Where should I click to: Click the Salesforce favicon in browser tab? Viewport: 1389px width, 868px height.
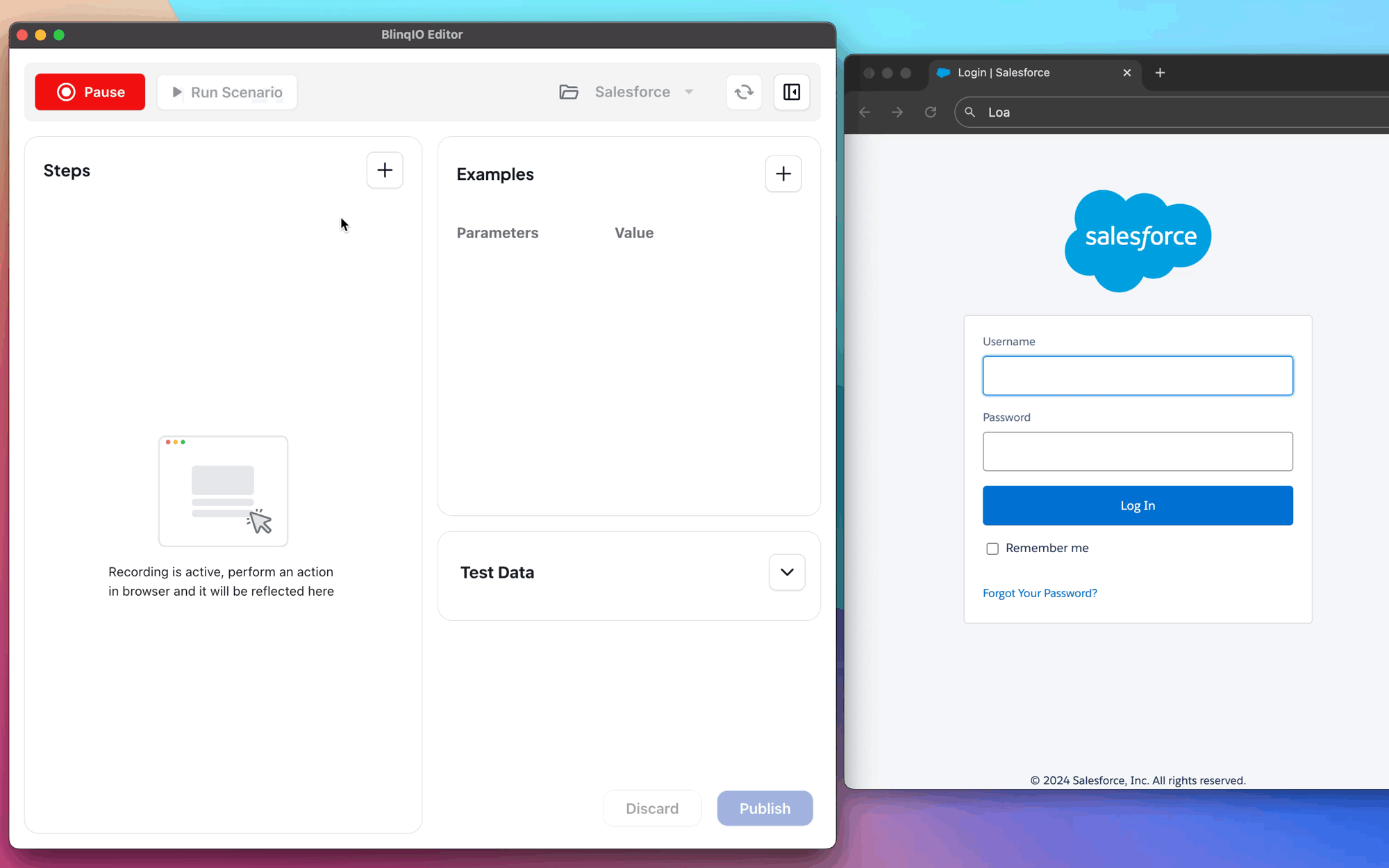(x=943, y=72)
